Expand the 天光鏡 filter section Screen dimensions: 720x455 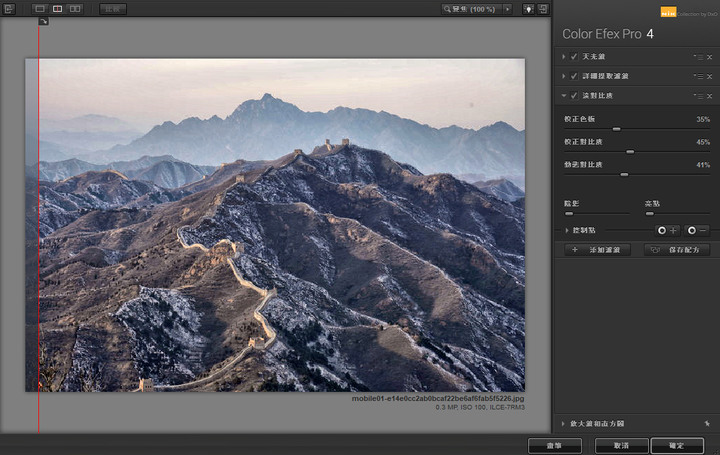pyautogui.click(x=563, y=56)
